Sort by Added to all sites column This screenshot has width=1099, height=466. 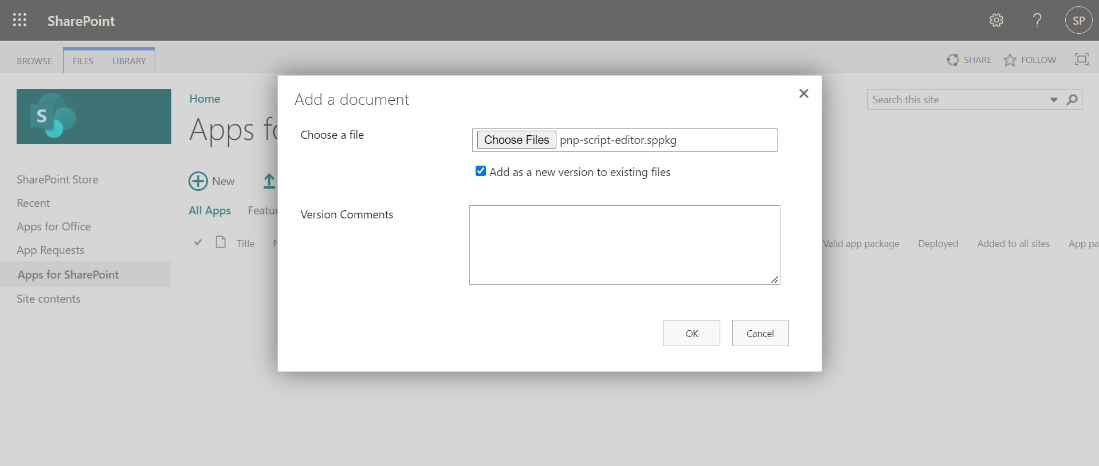[x=1013, y=244]
